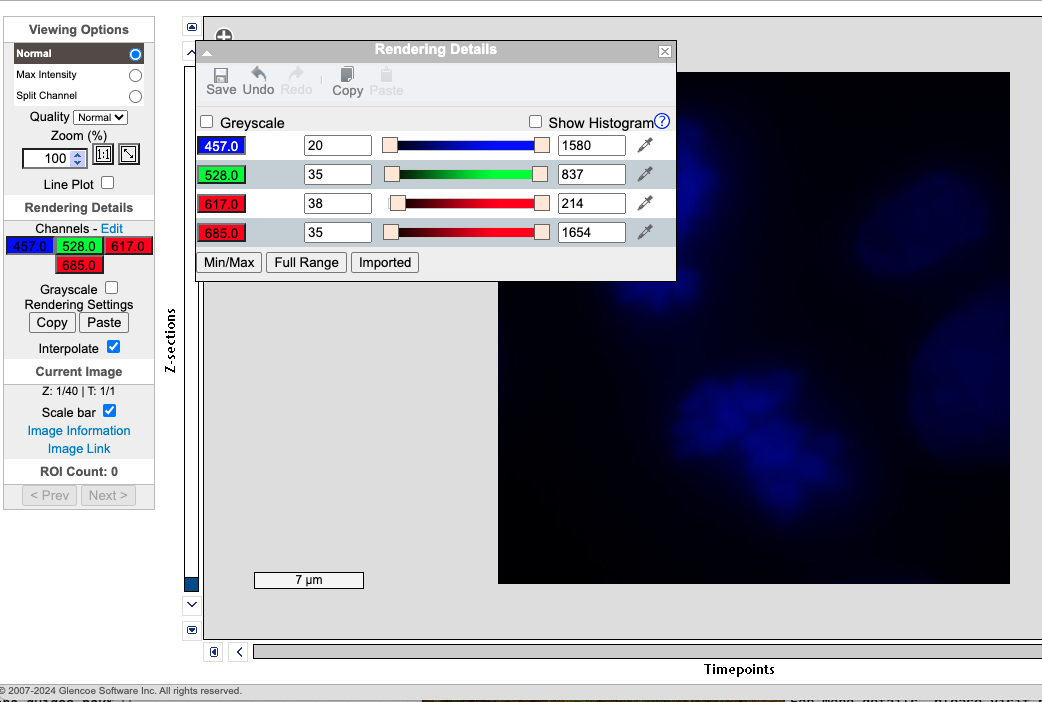
Task: Toggle channel 457.0 in the dialog
Action: (x=221, y=146)
